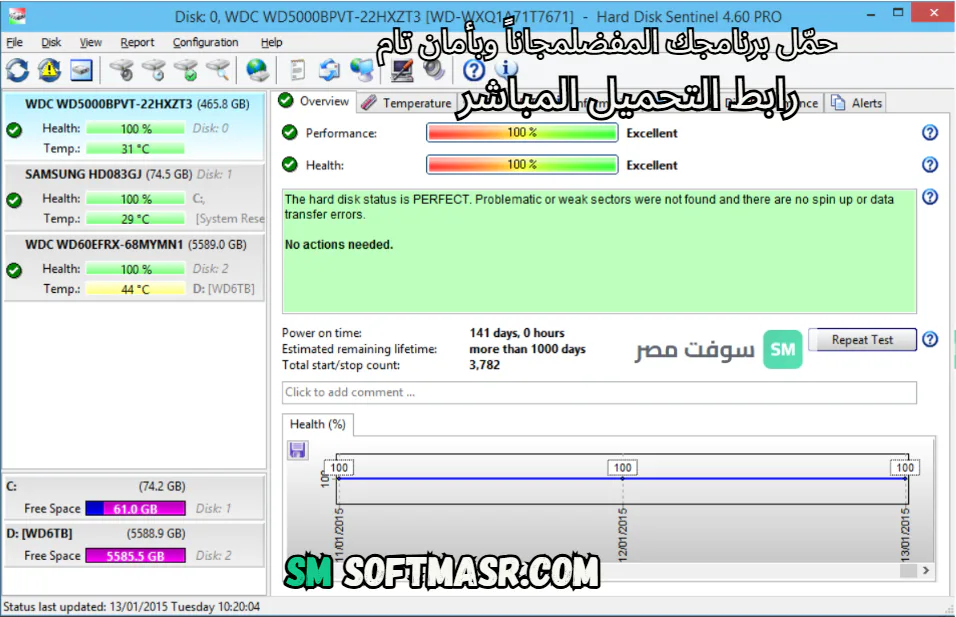Click the D: free space 5585.5 GB bar

tap(135, 555)
